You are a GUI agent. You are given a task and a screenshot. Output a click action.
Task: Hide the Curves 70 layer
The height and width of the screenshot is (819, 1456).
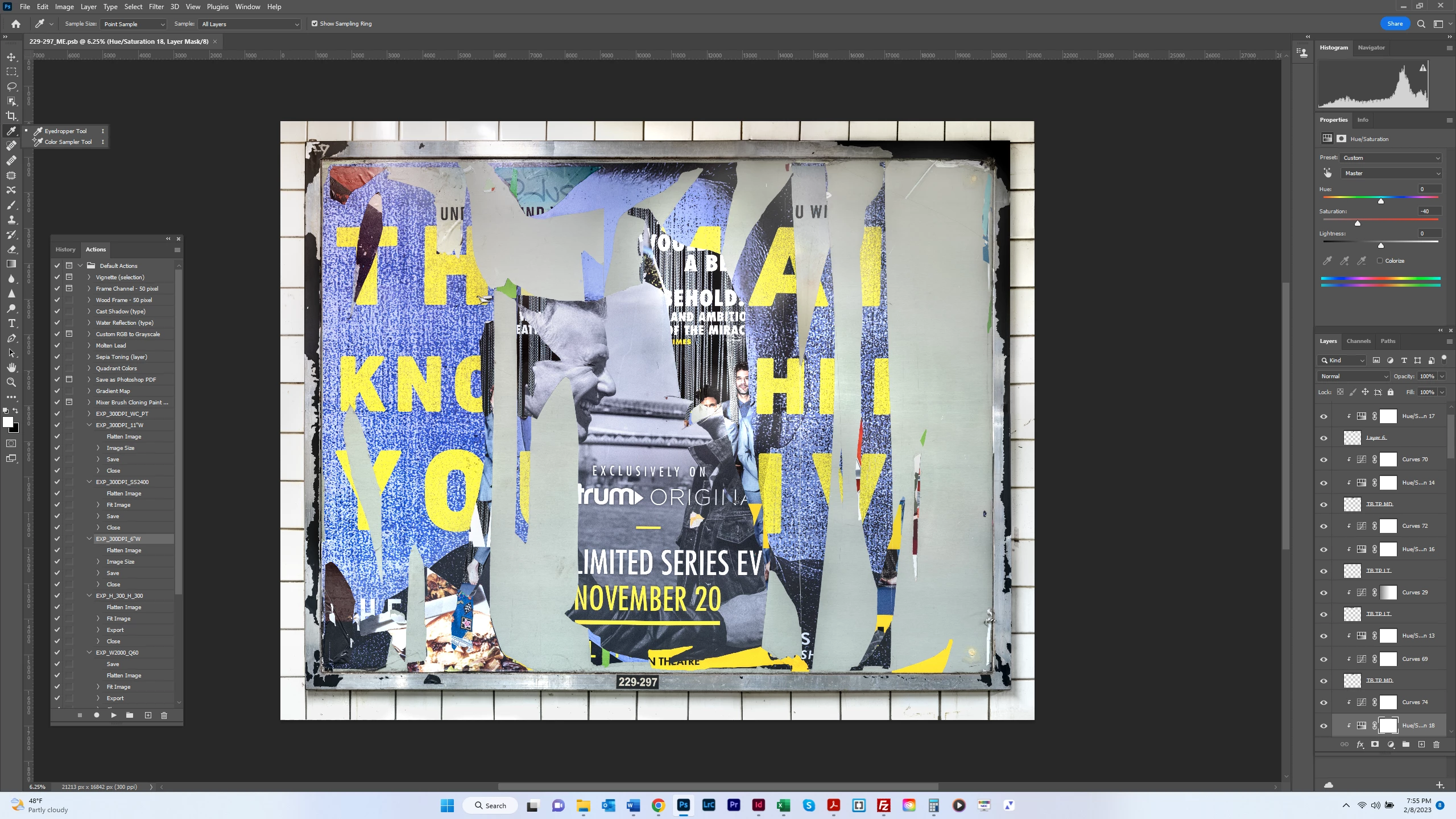click(1323, 460)
